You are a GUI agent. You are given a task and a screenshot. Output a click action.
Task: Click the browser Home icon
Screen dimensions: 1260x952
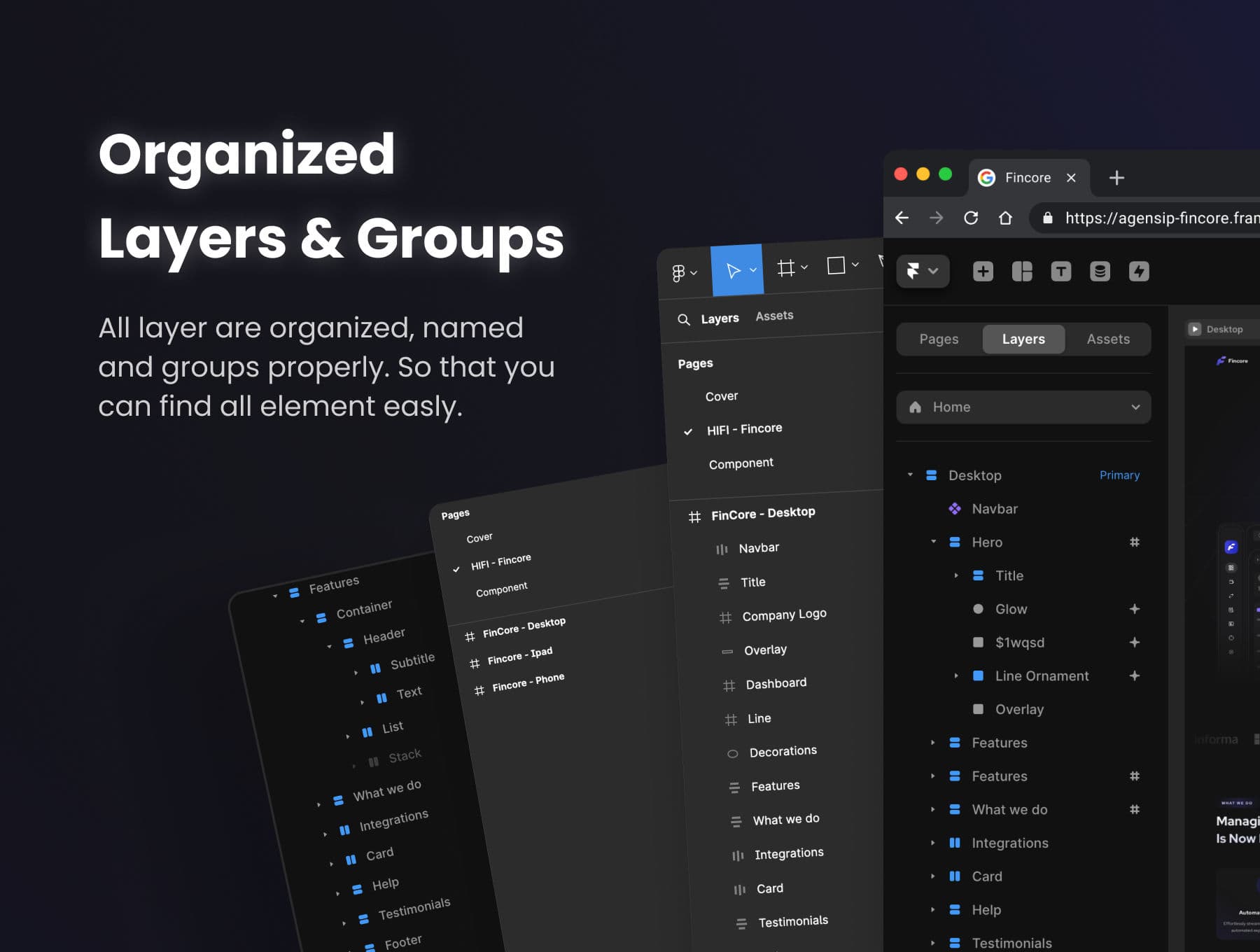click(x=1005, y=218)
